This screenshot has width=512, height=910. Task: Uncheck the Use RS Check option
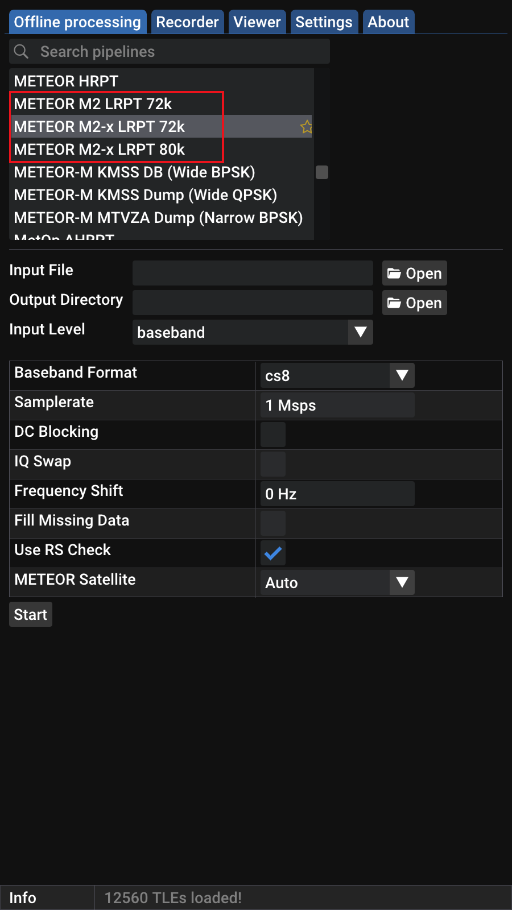(x=273, y=553)
